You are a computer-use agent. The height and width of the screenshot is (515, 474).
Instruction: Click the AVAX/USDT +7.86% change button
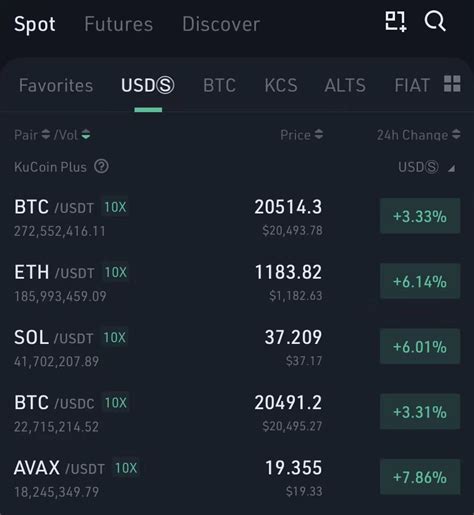coord(420,477)
